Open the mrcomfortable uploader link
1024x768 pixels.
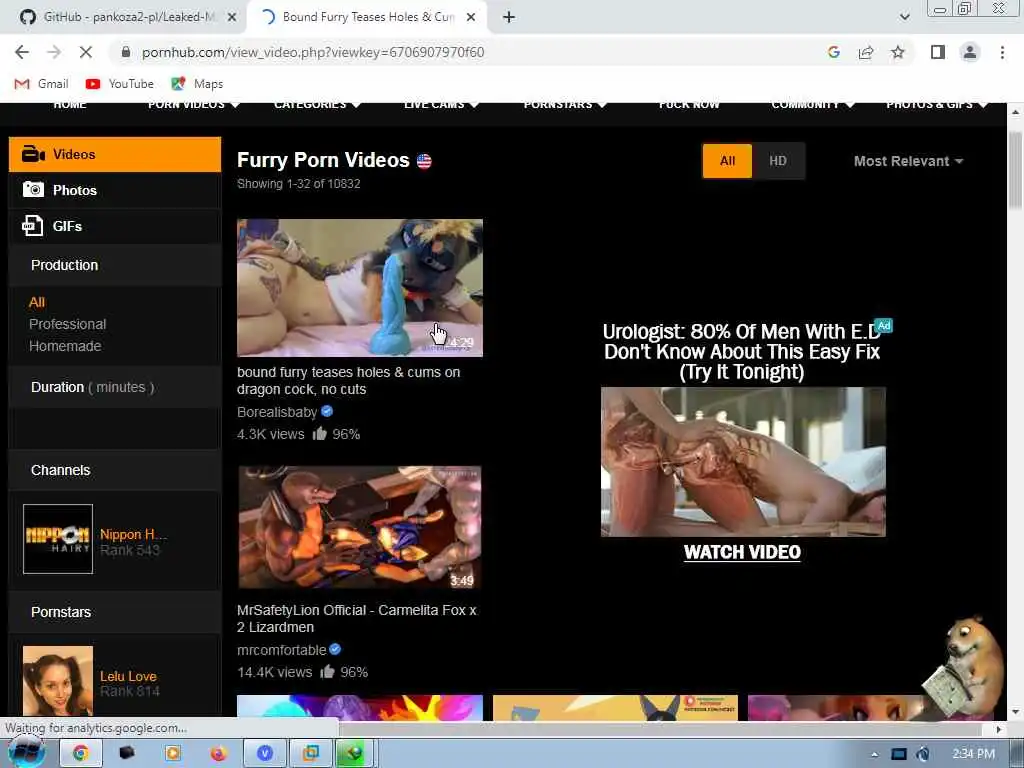pos(281,650)
